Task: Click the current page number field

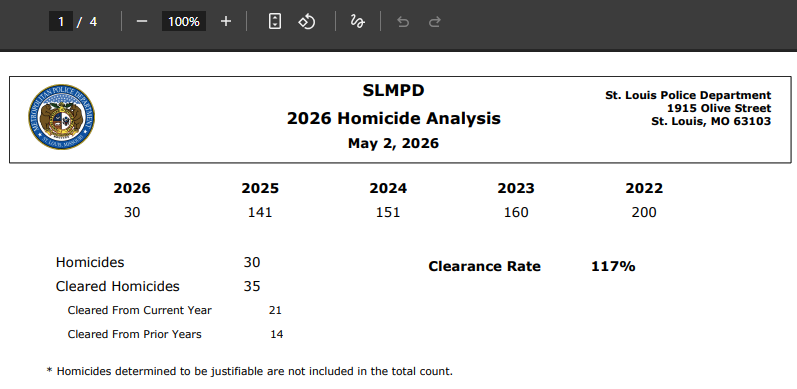Action: 61,21
